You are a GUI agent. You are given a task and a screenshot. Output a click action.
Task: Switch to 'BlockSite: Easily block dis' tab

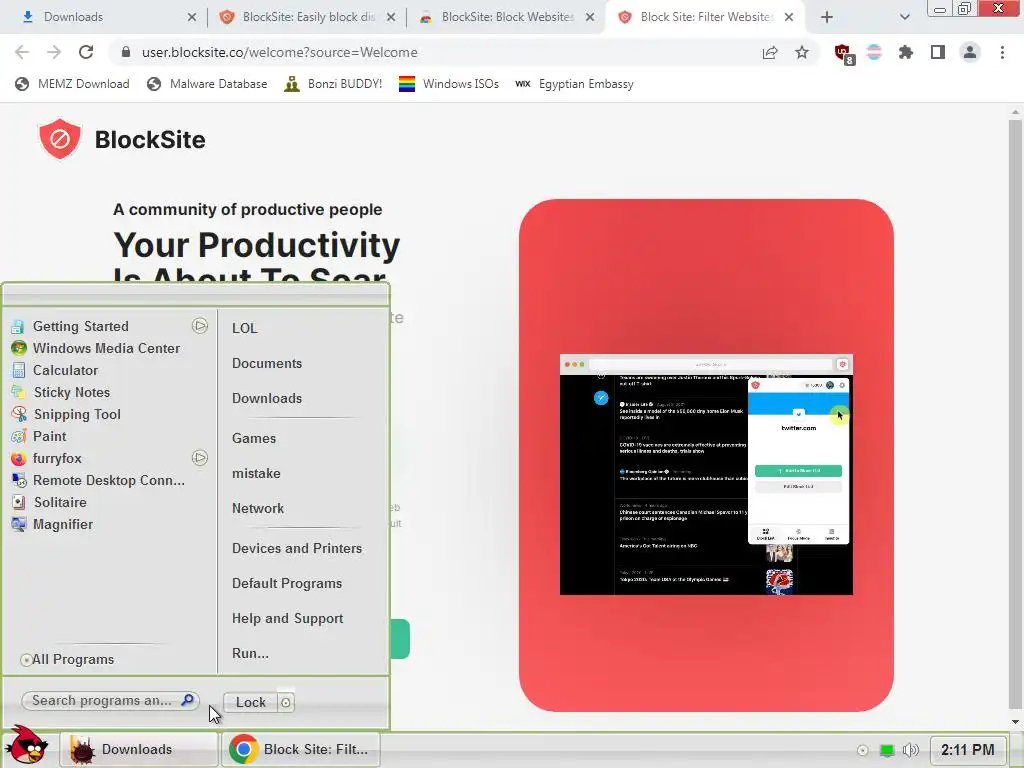[x=306, y=17]
